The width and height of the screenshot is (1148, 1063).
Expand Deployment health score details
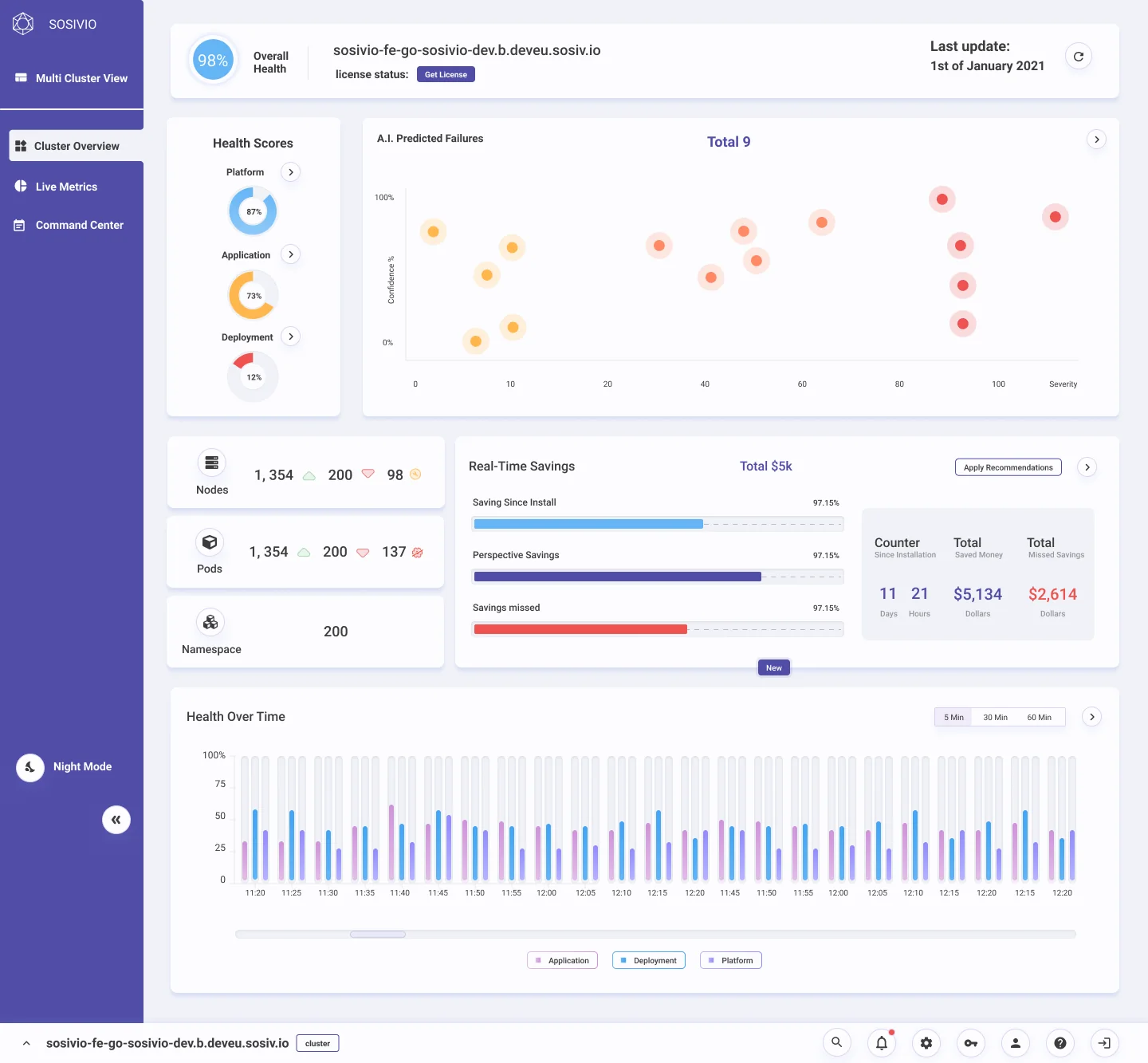(x=291, y=337)
